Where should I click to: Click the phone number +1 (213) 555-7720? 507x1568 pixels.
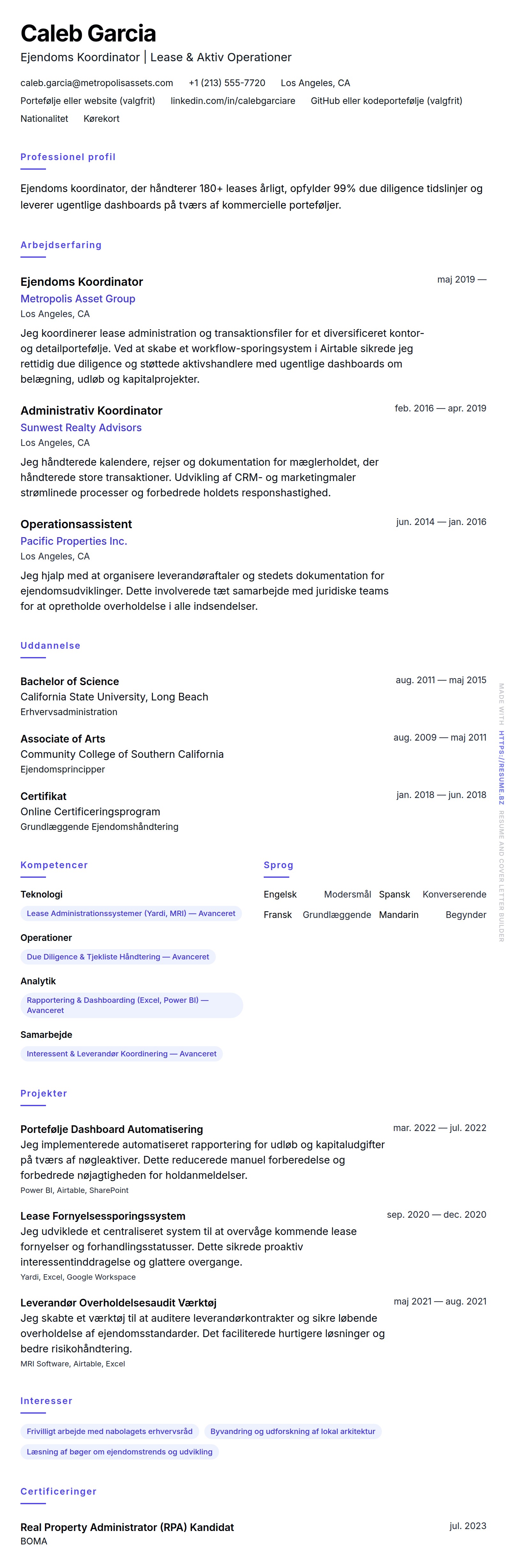coord(227,83)
